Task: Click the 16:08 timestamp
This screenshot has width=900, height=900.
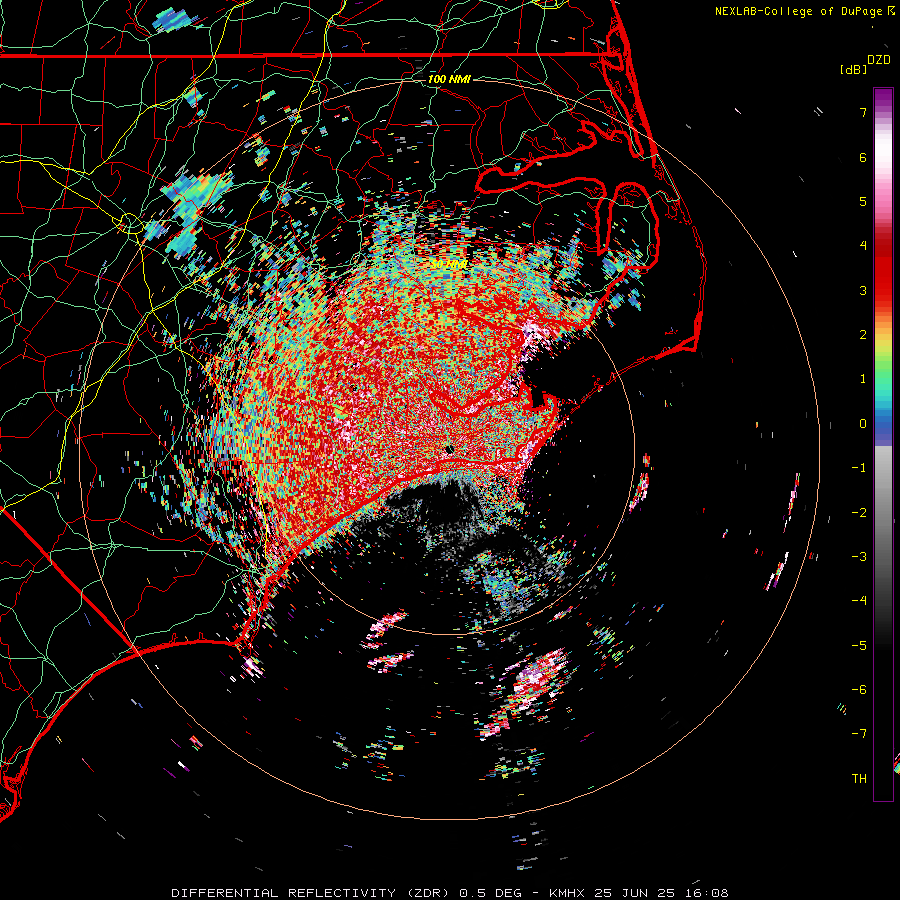Action: coord(705,893)
